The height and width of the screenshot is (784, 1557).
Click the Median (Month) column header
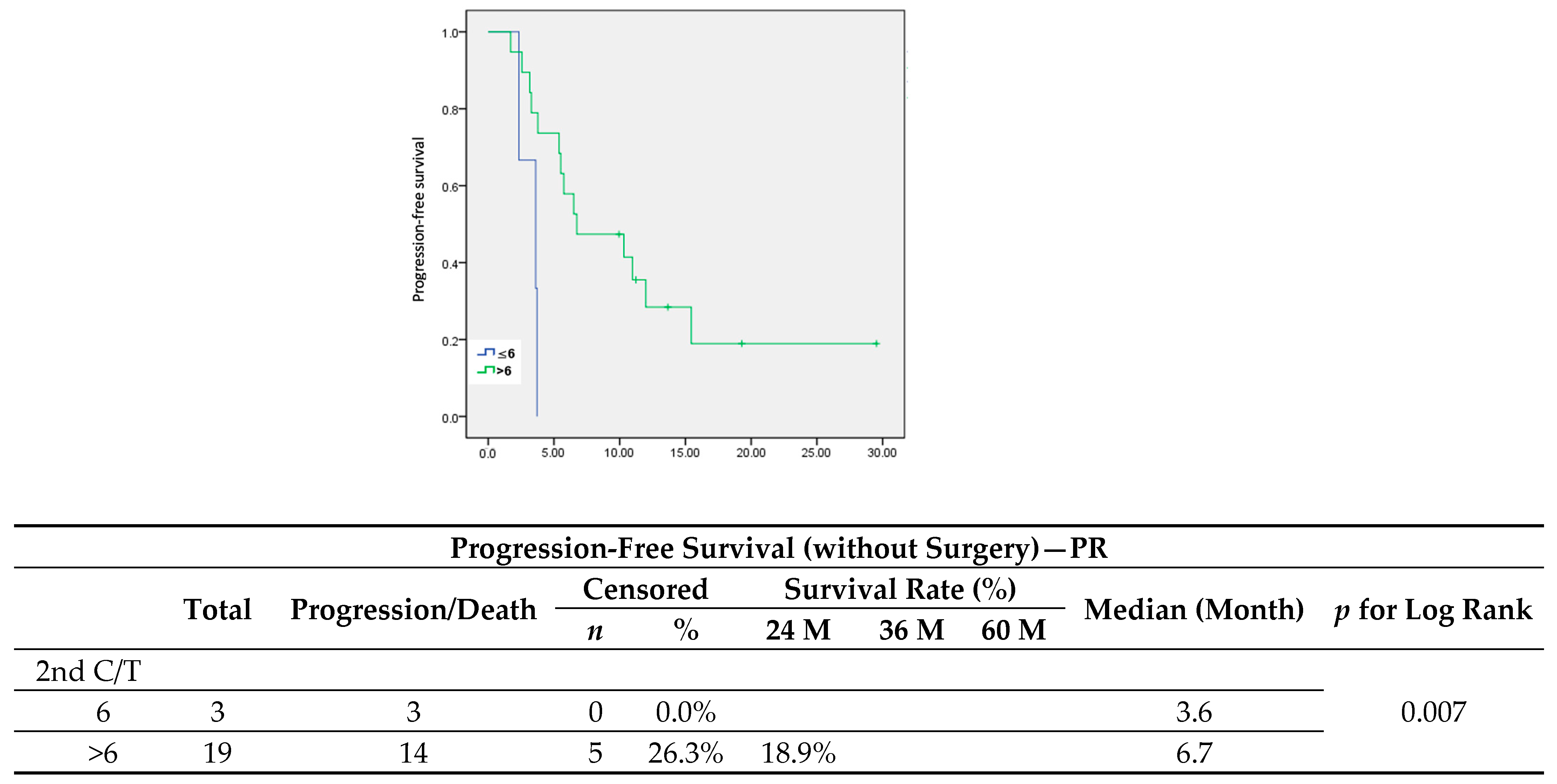coord(1194,609)
